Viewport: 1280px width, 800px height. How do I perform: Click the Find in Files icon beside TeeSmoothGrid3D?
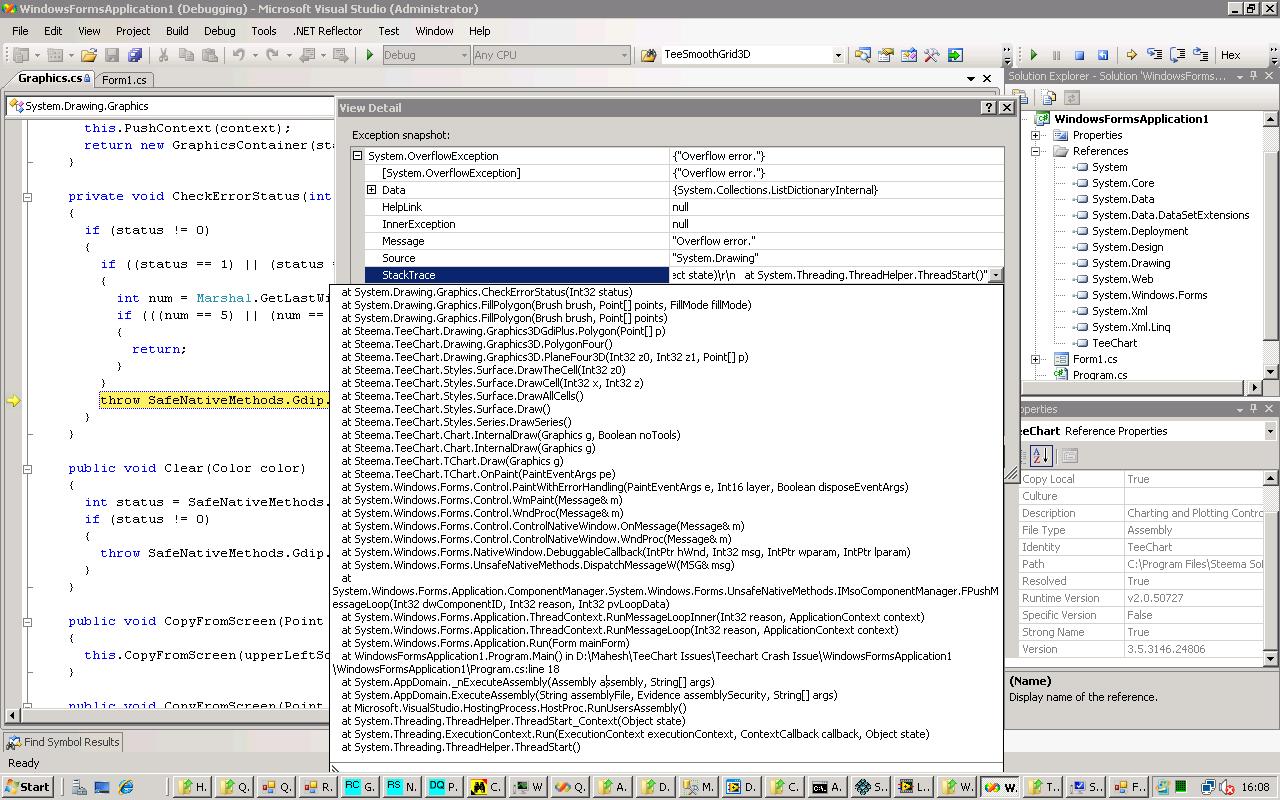coord(648,55)
